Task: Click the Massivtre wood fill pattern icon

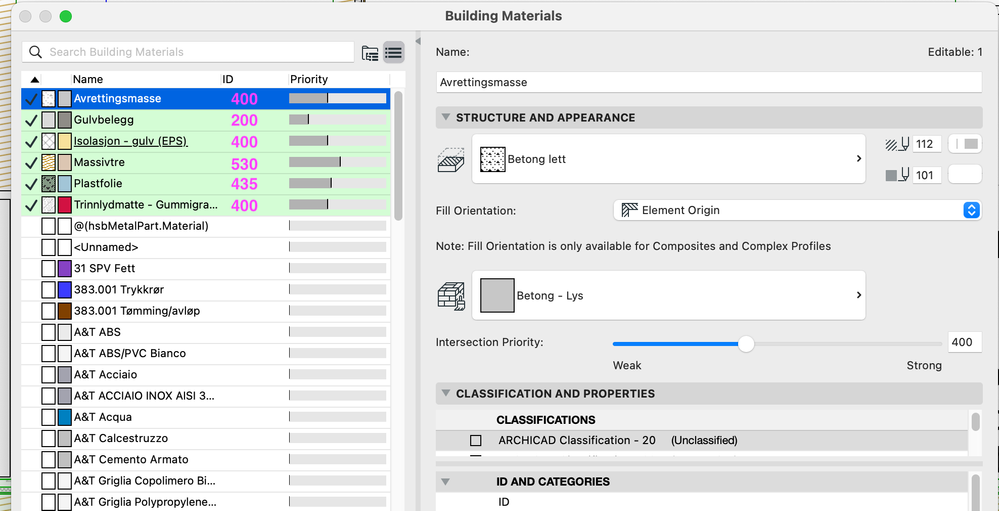Action: point(48,162)
